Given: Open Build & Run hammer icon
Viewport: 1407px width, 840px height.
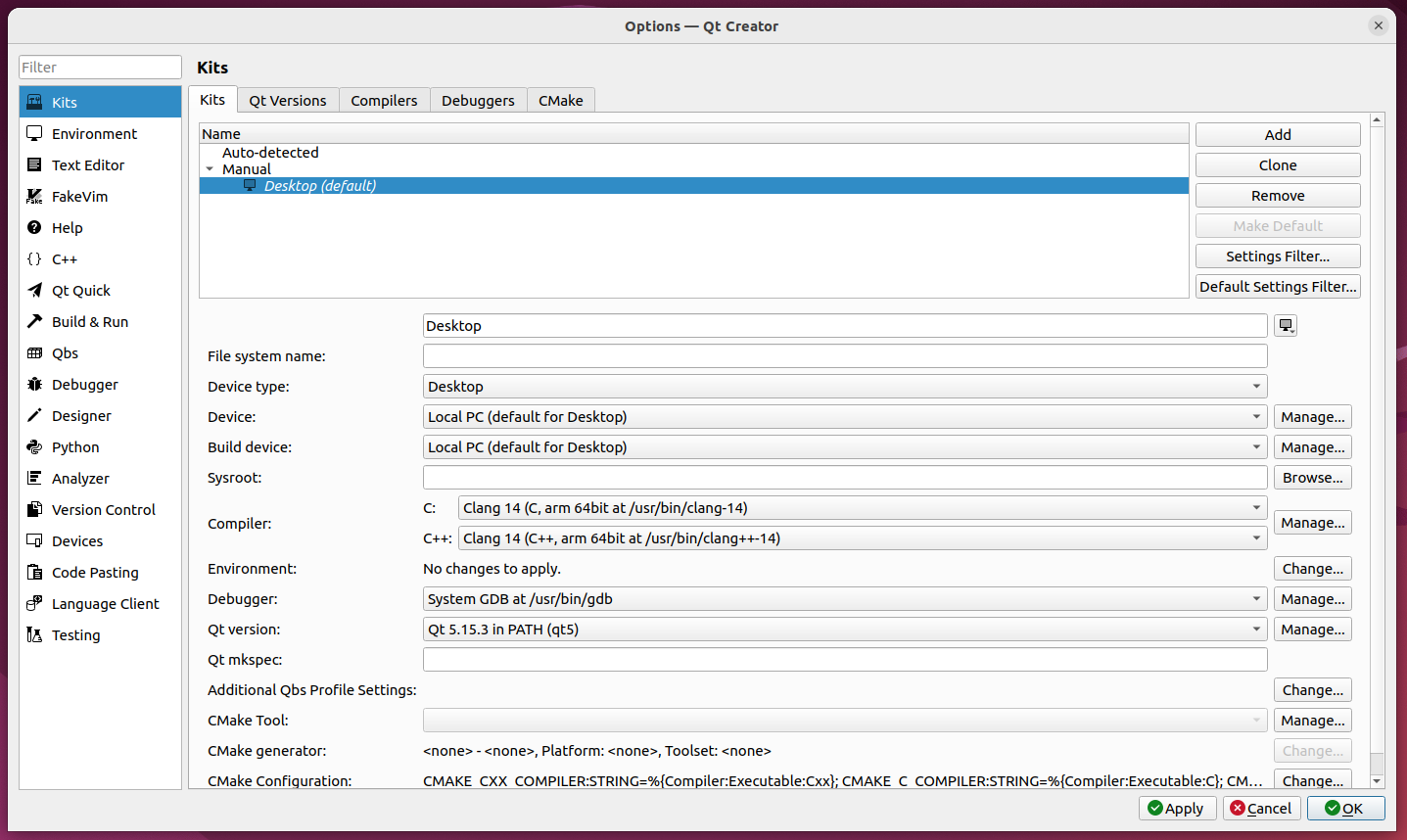Looking at the screenshot, I should click(x=34, y=321).
